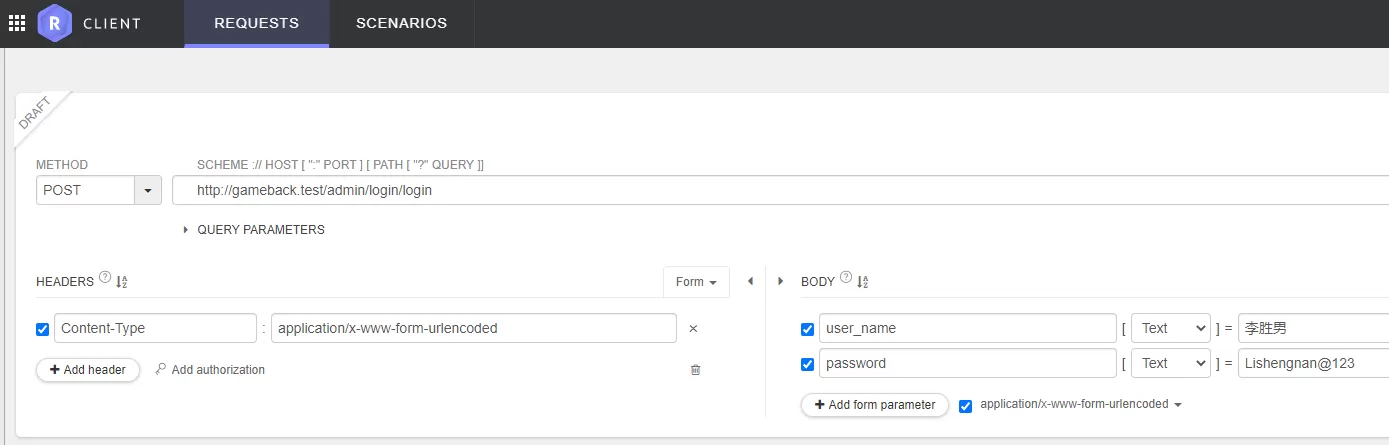Click the body help question mark icon

click(845, 281)
